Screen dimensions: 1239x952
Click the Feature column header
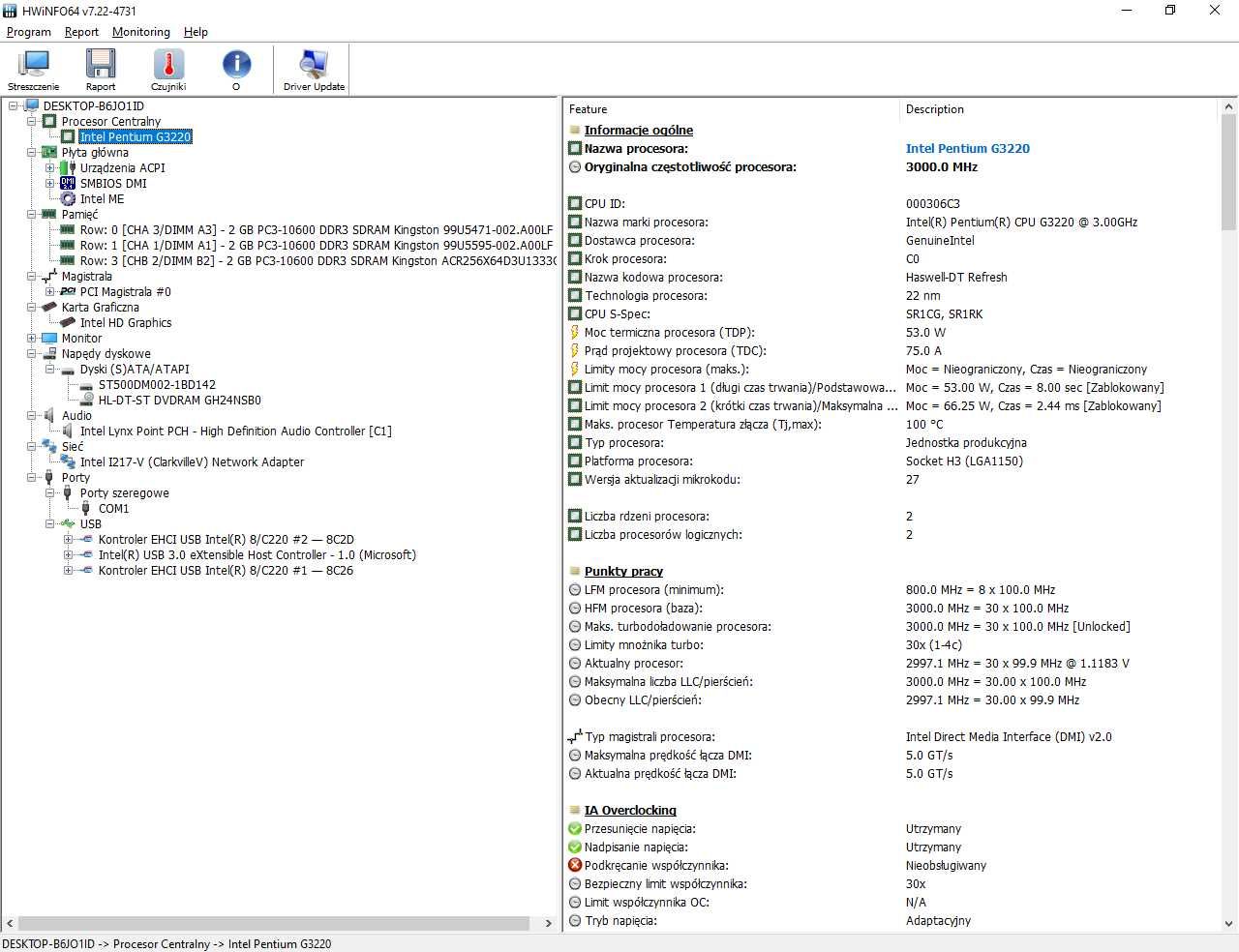732,109
